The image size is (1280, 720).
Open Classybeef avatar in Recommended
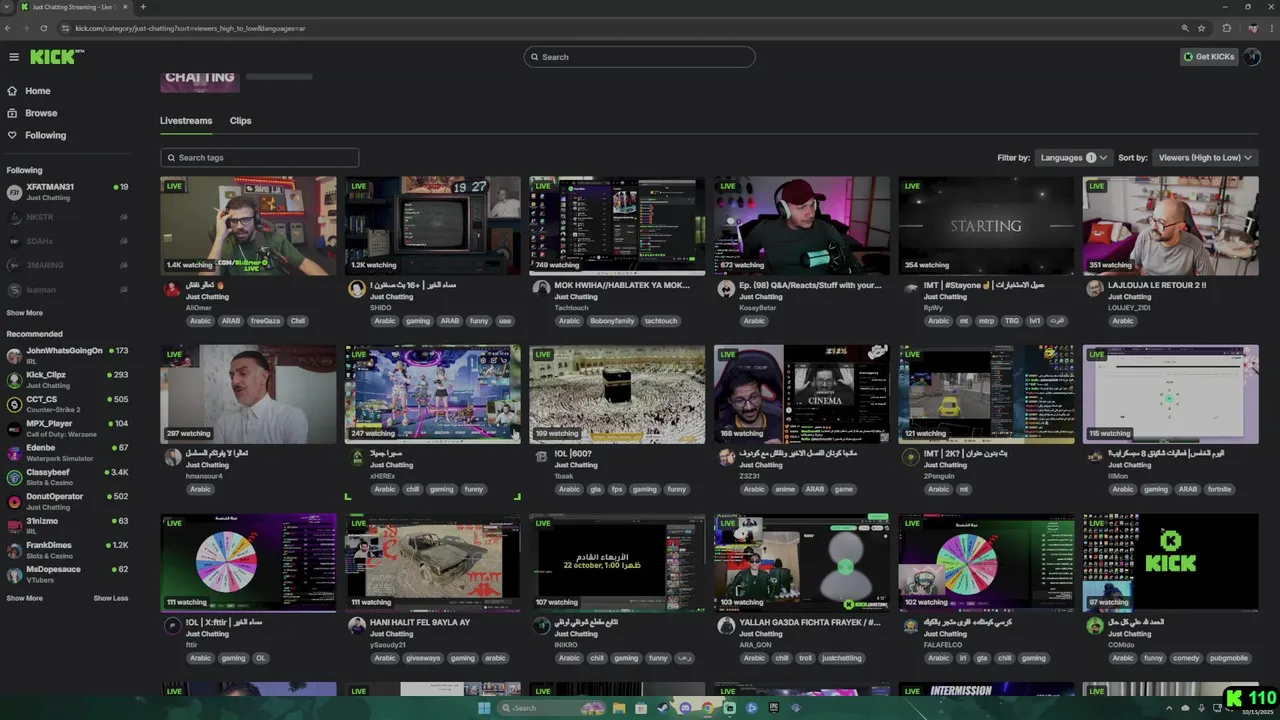click(14, 477)
